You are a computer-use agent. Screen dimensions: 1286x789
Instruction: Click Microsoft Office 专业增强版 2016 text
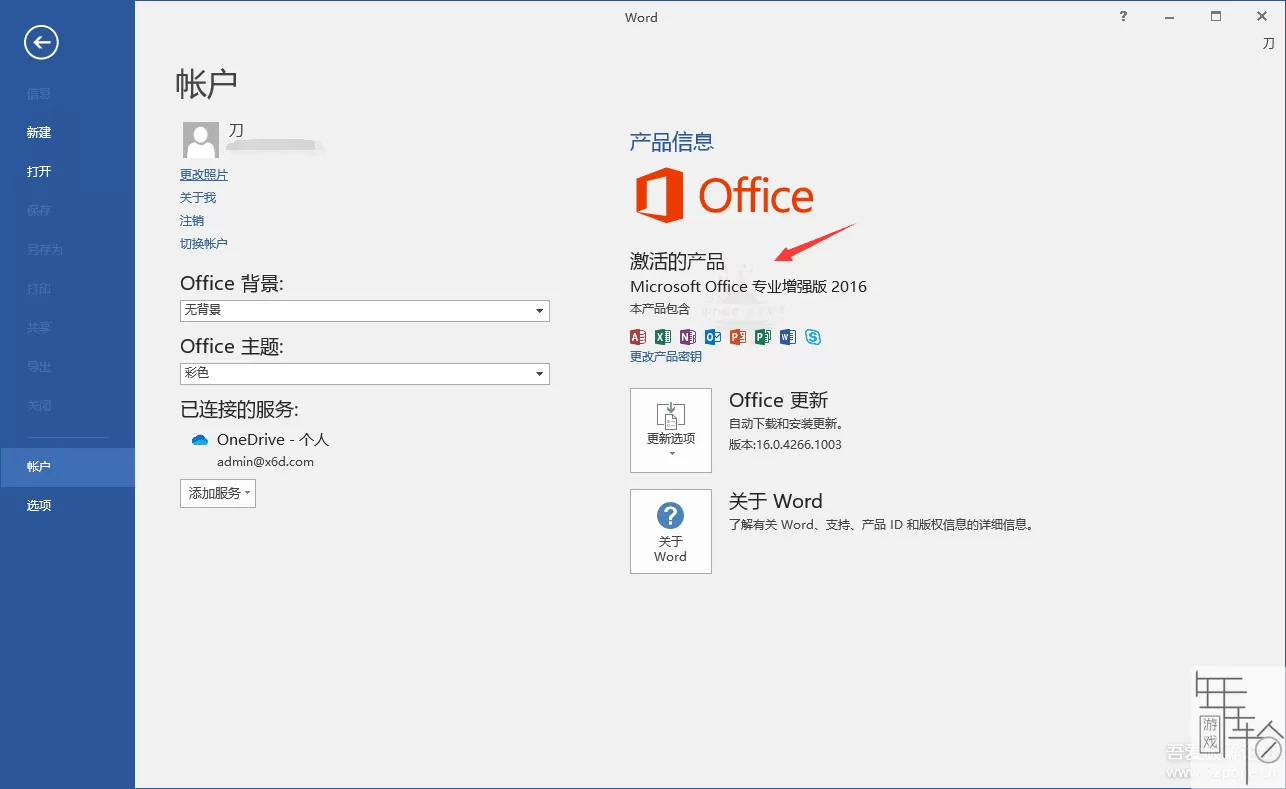tap(748, 287)
